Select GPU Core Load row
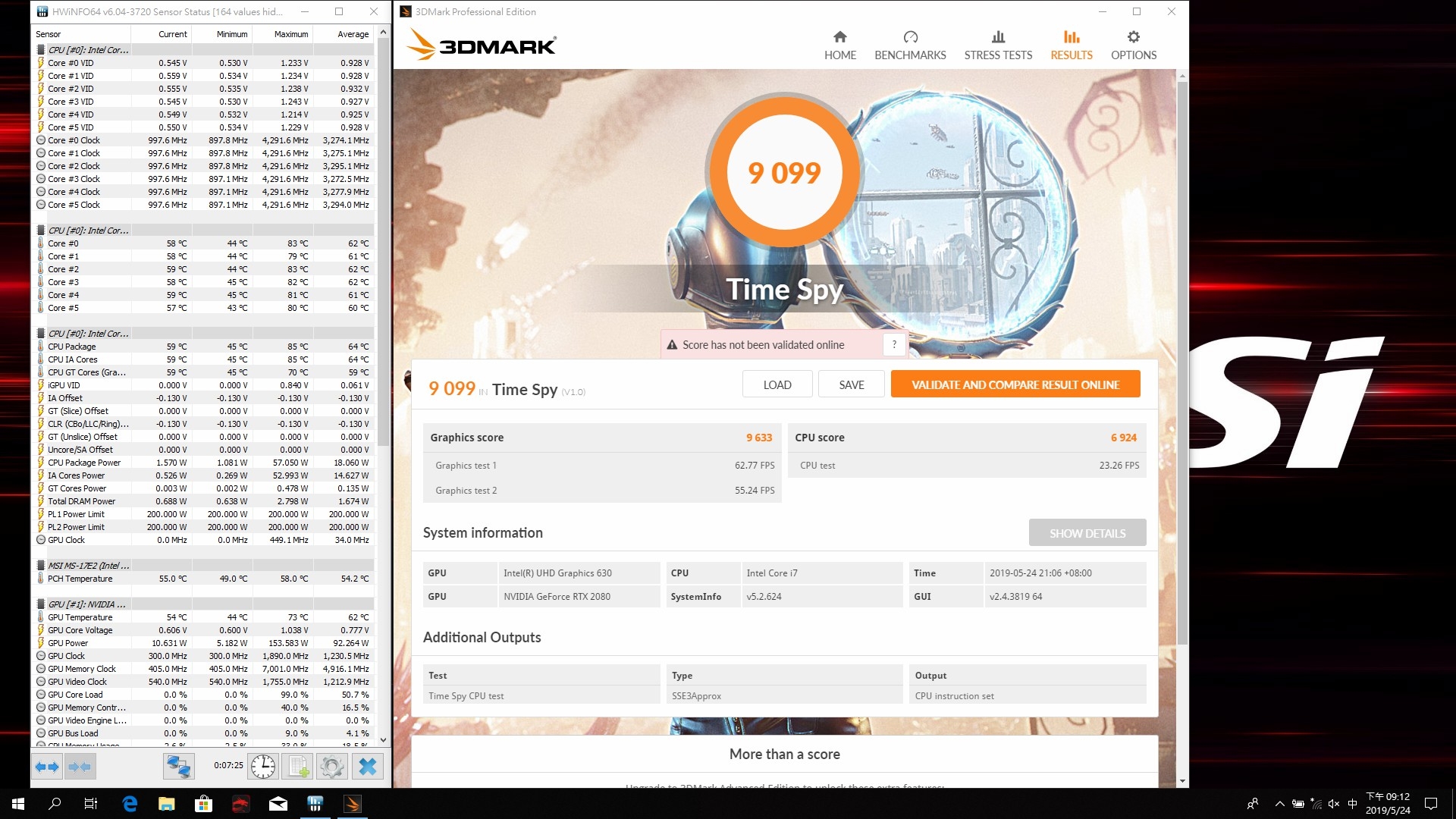The height and width of the screenshot is (819, 1456). 203,695
